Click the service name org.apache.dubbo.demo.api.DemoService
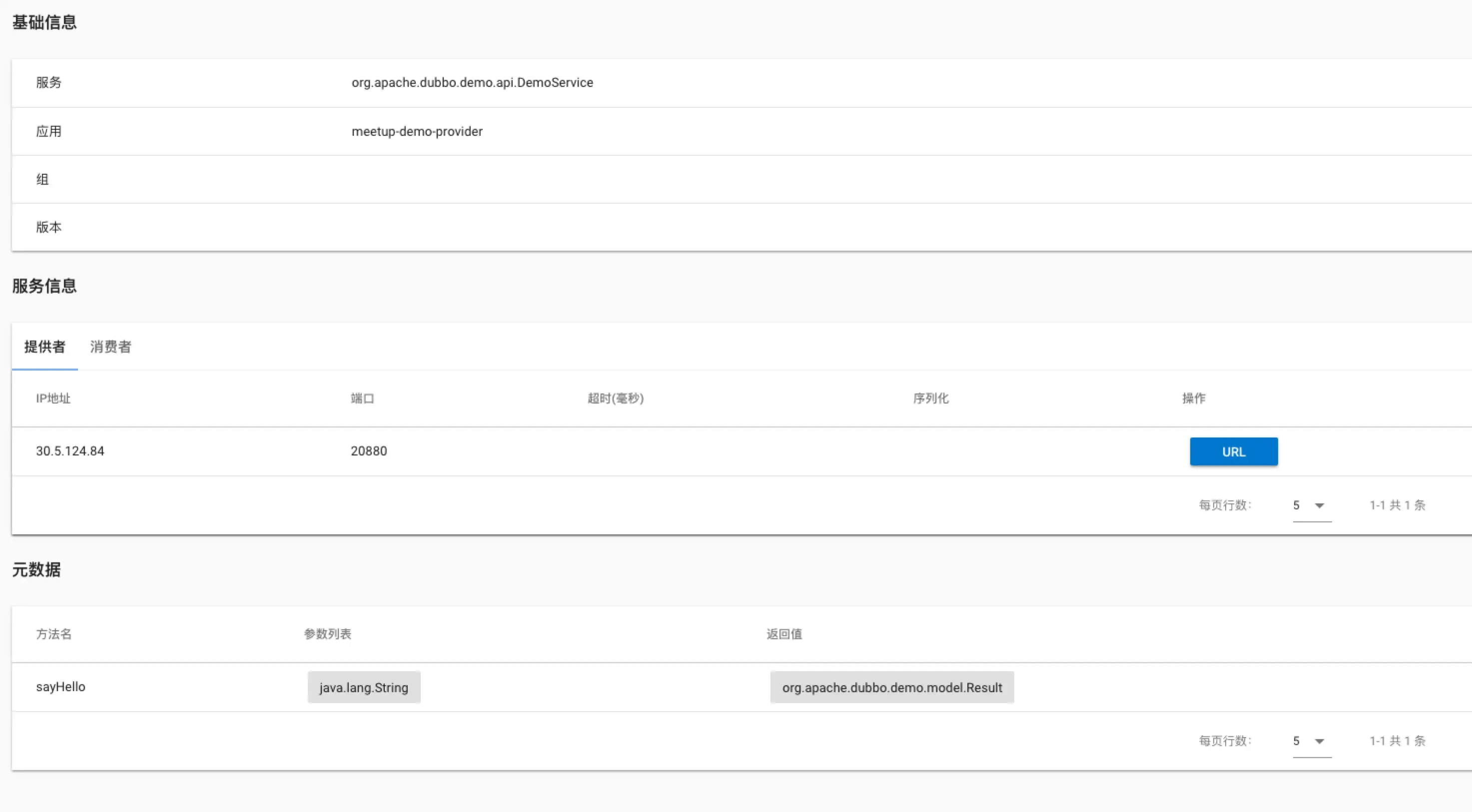 pyautogui.click(x=472, y=83)
